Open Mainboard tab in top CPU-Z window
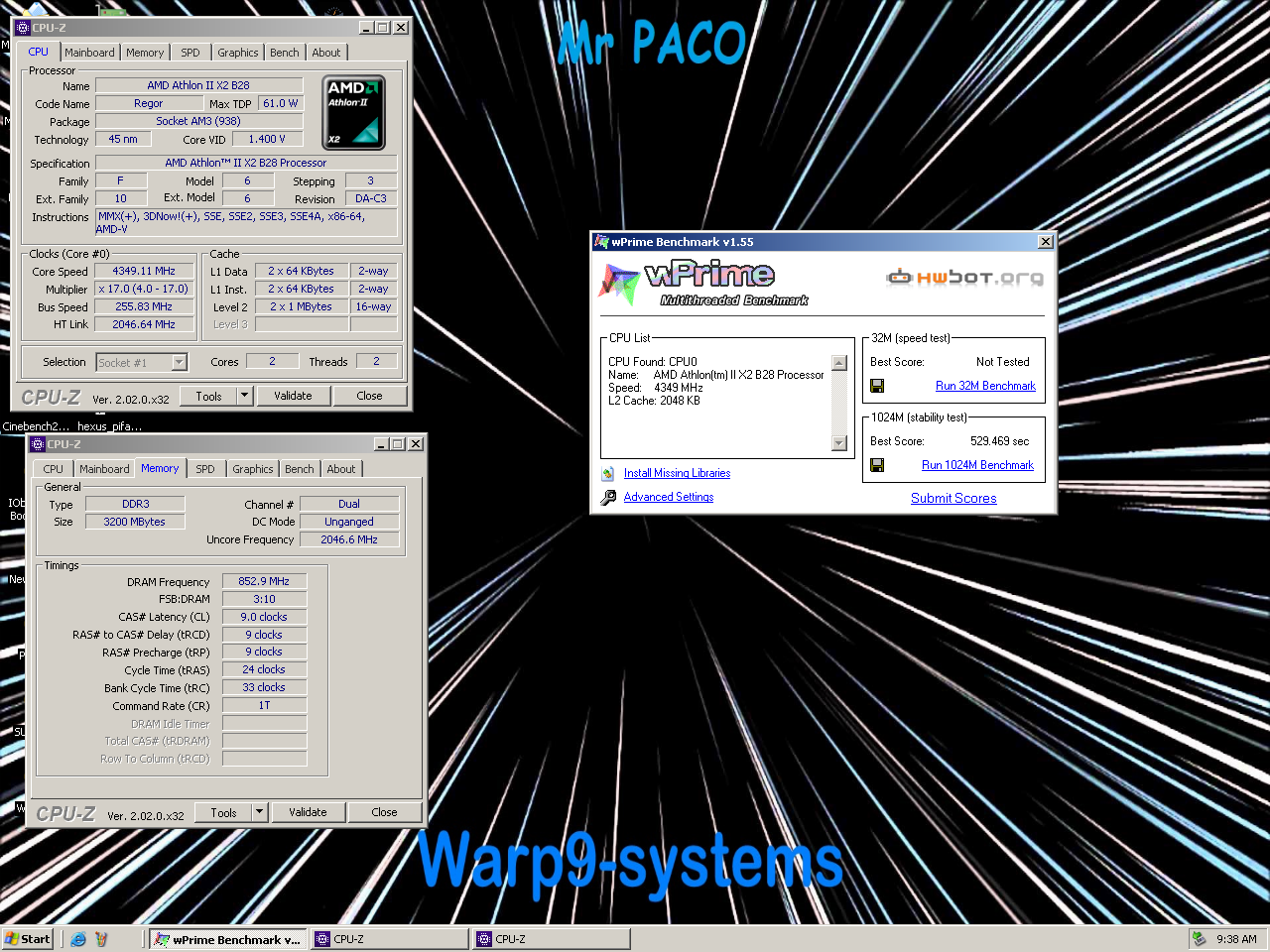 (x=89, y=53)
